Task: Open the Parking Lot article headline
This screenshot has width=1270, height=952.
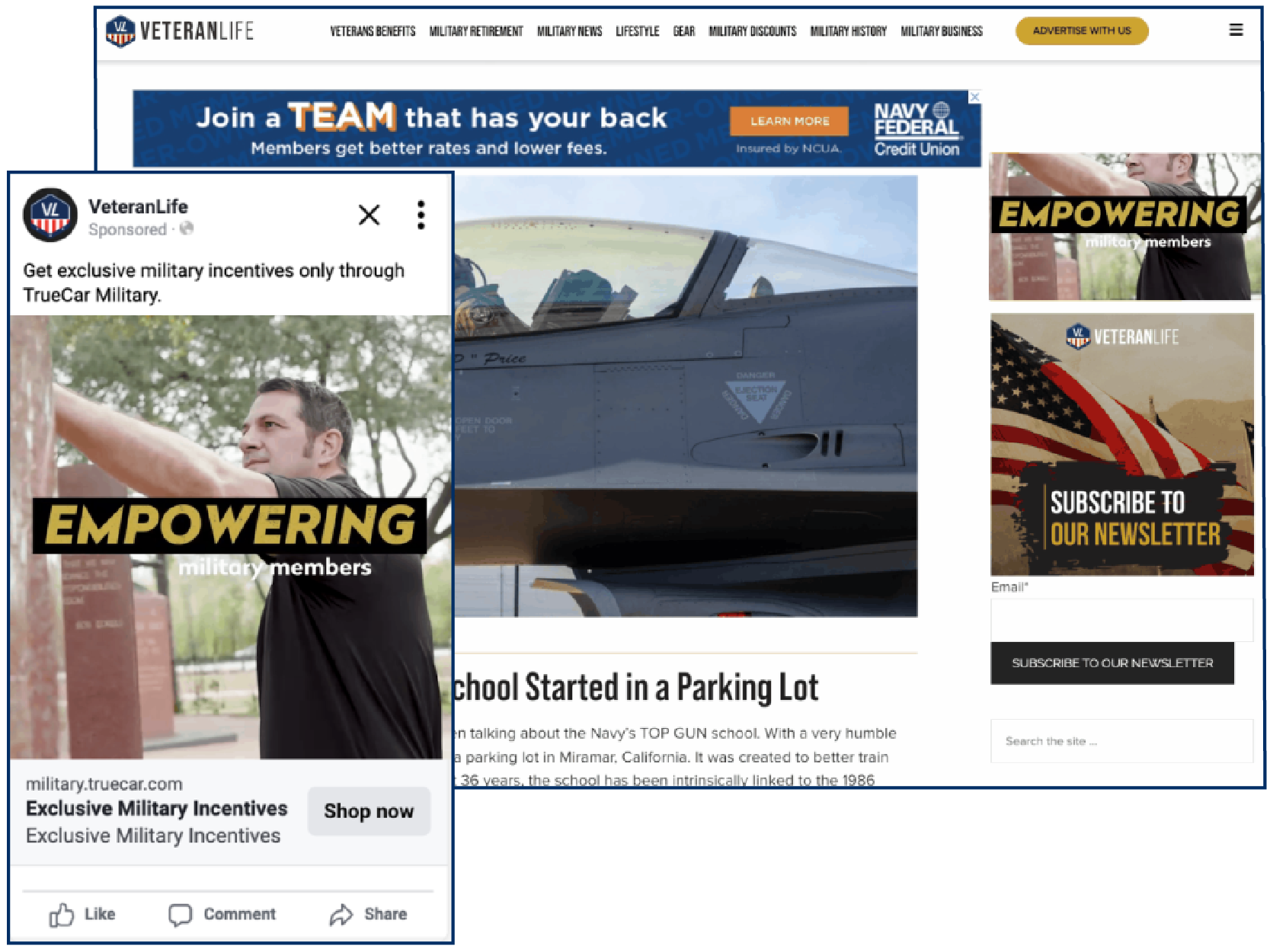Action: (x=636, y=688)
